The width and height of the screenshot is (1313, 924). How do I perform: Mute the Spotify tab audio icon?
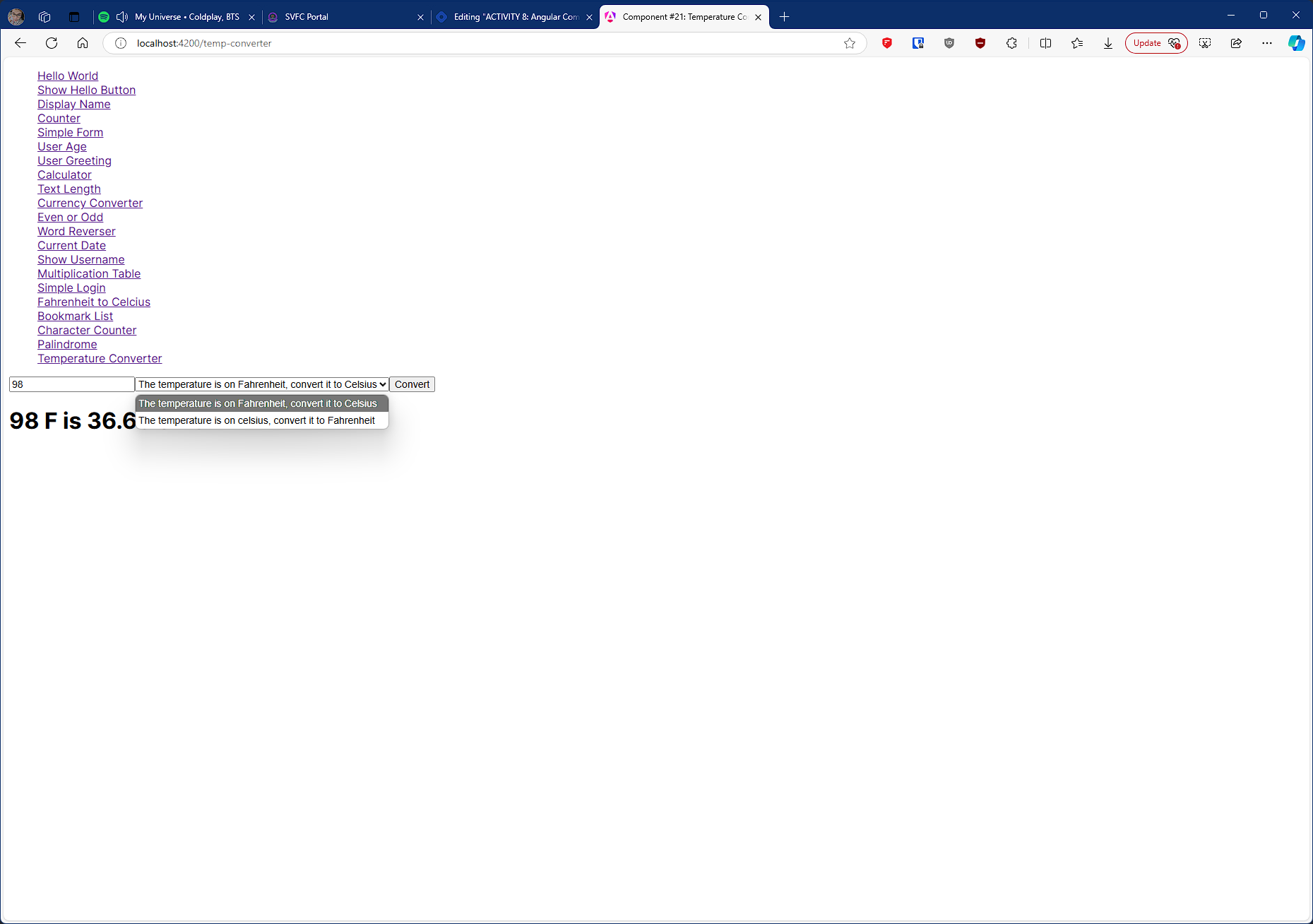pyautogui.click(x=122, y=17)
